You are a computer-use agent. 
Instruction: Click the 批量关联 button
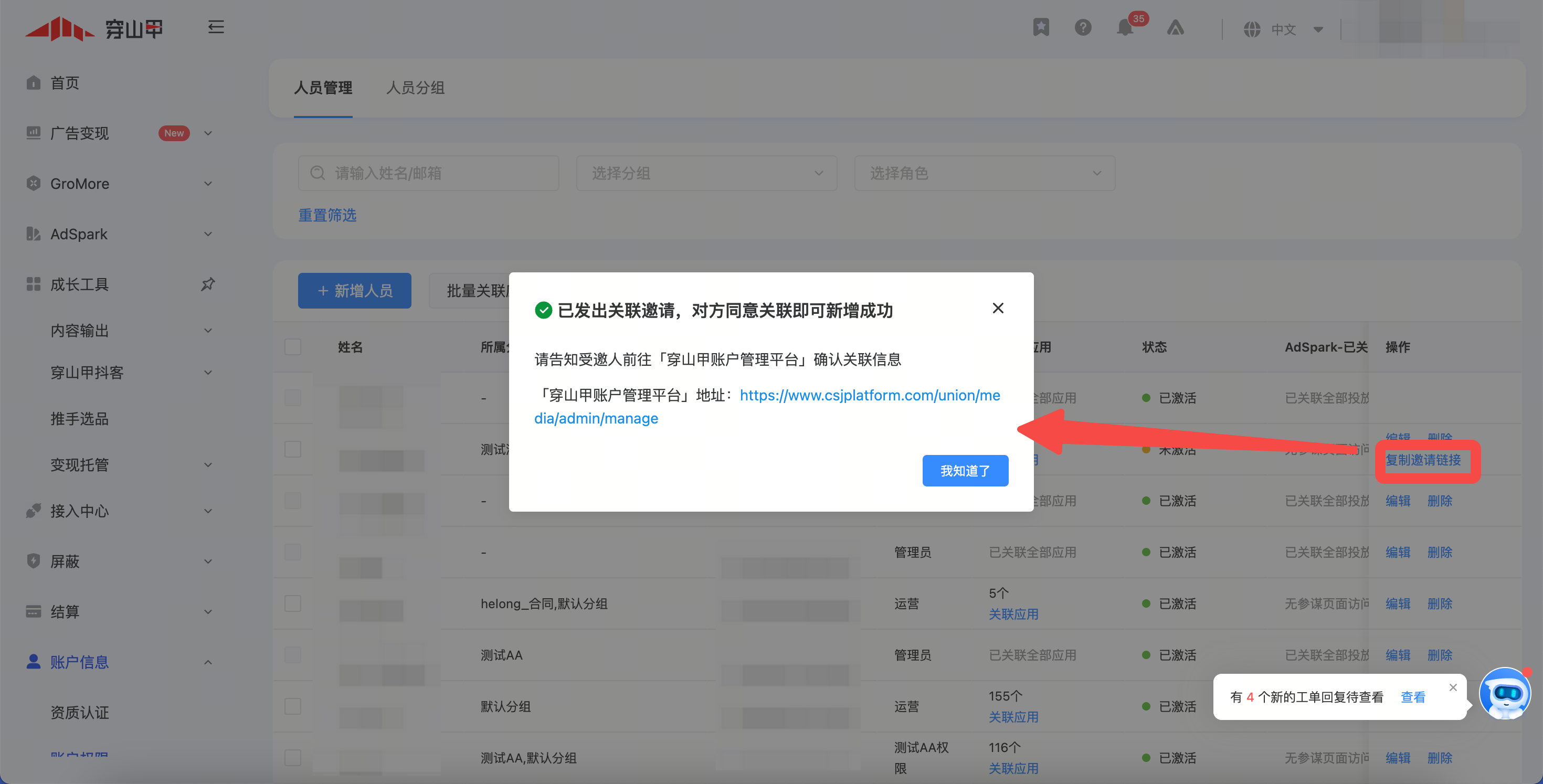click(x=470, y=291)
